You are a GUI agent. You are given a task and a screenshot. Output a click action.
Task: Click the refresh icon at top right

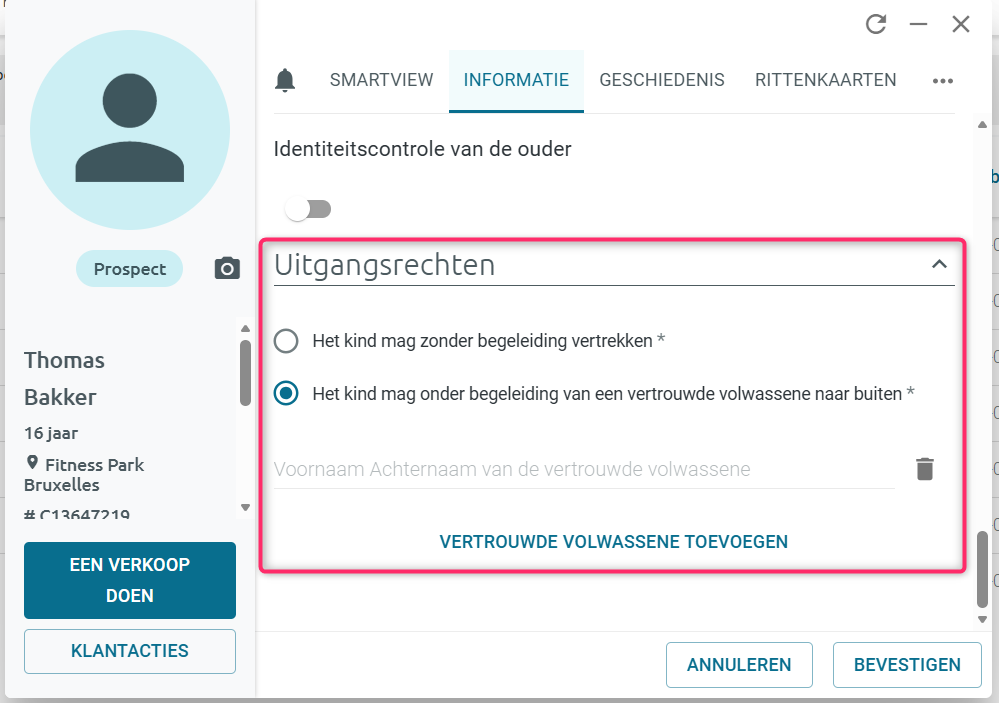click(x=876, y=24)
